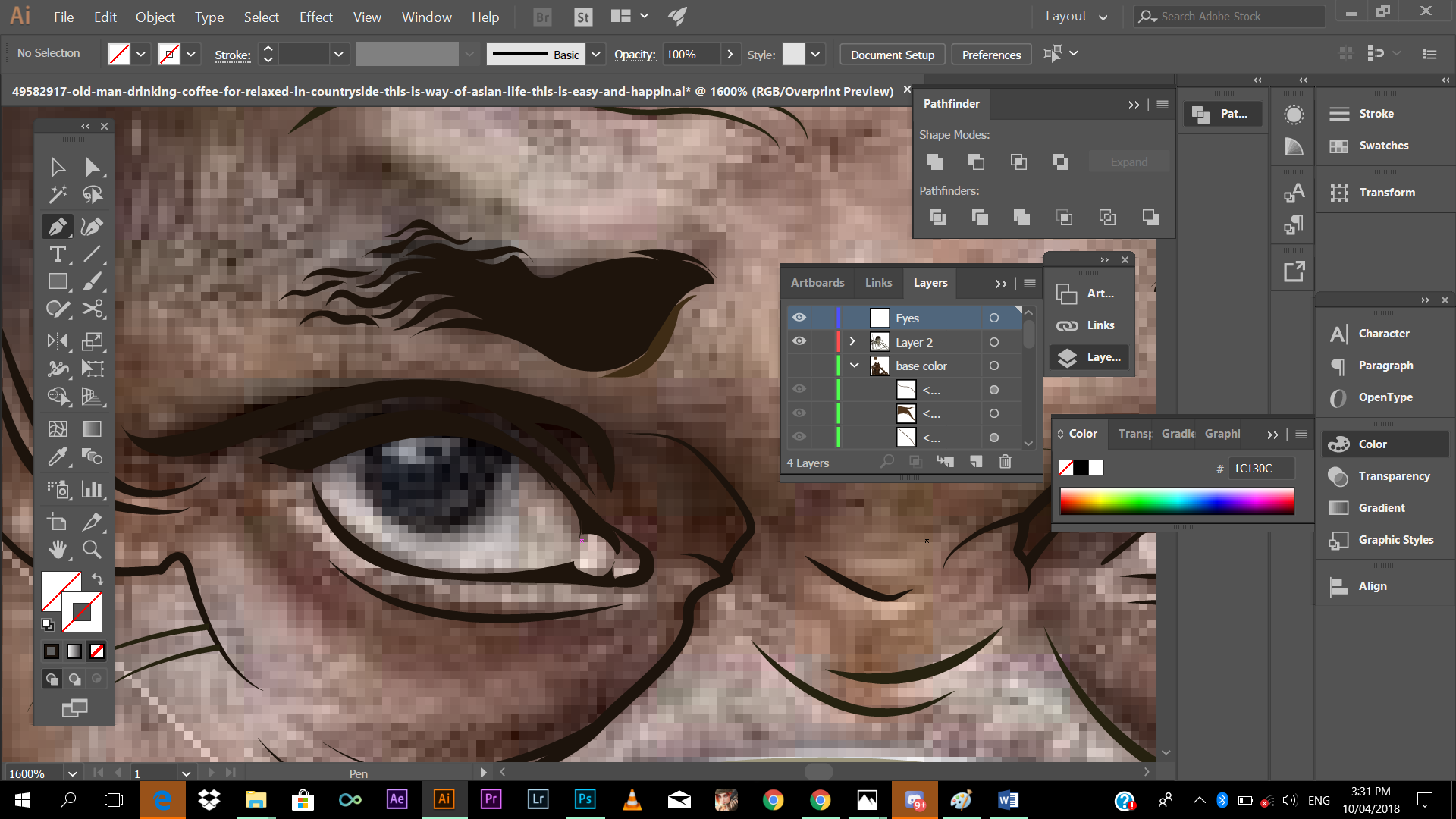Select the Hand tool
Image resolution: width=1456 pixels, height=819 pixels.
(x=58, y=549)
